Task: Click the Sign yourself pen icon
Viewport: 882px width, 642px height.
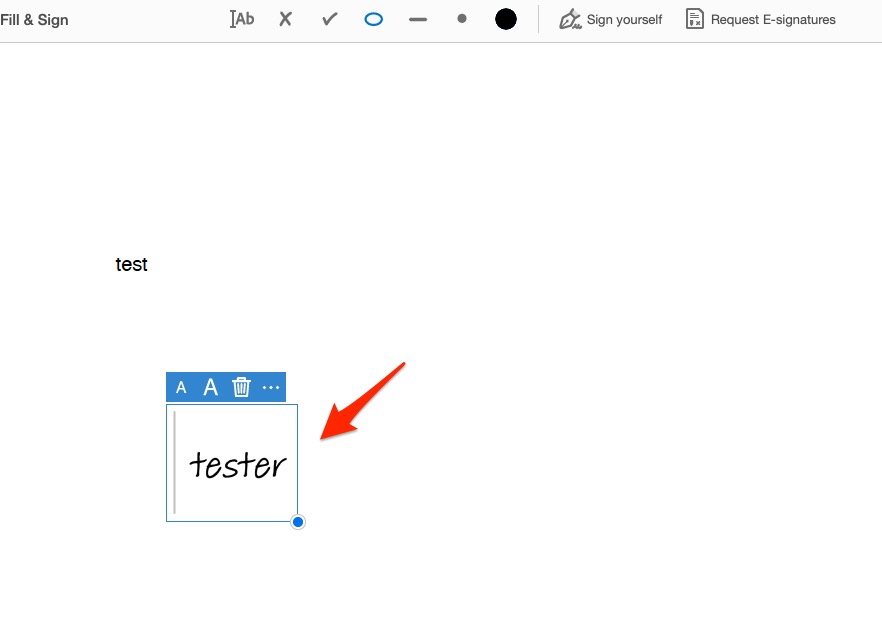Action: [x=570, y=19]
